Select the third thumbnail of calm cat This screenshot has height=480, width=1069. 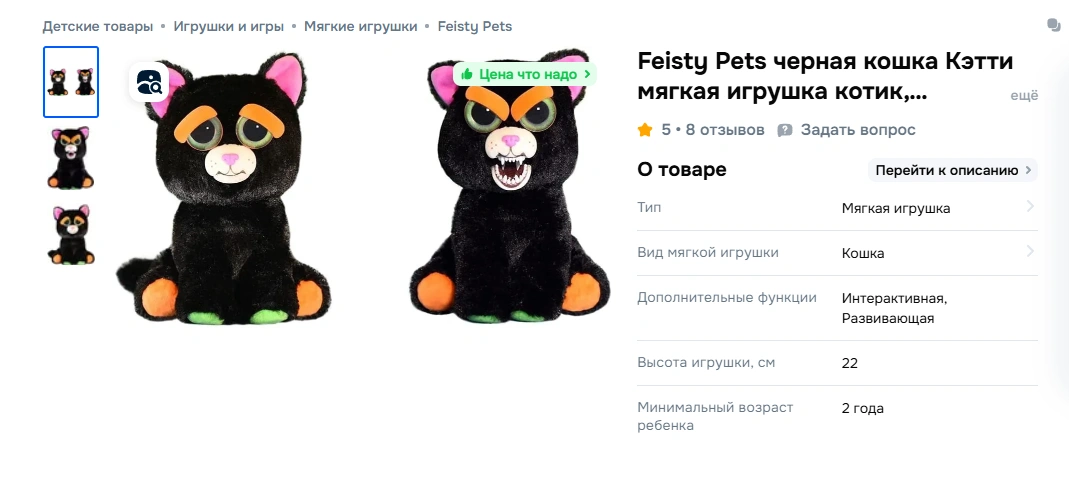click(x=71, y=235)
